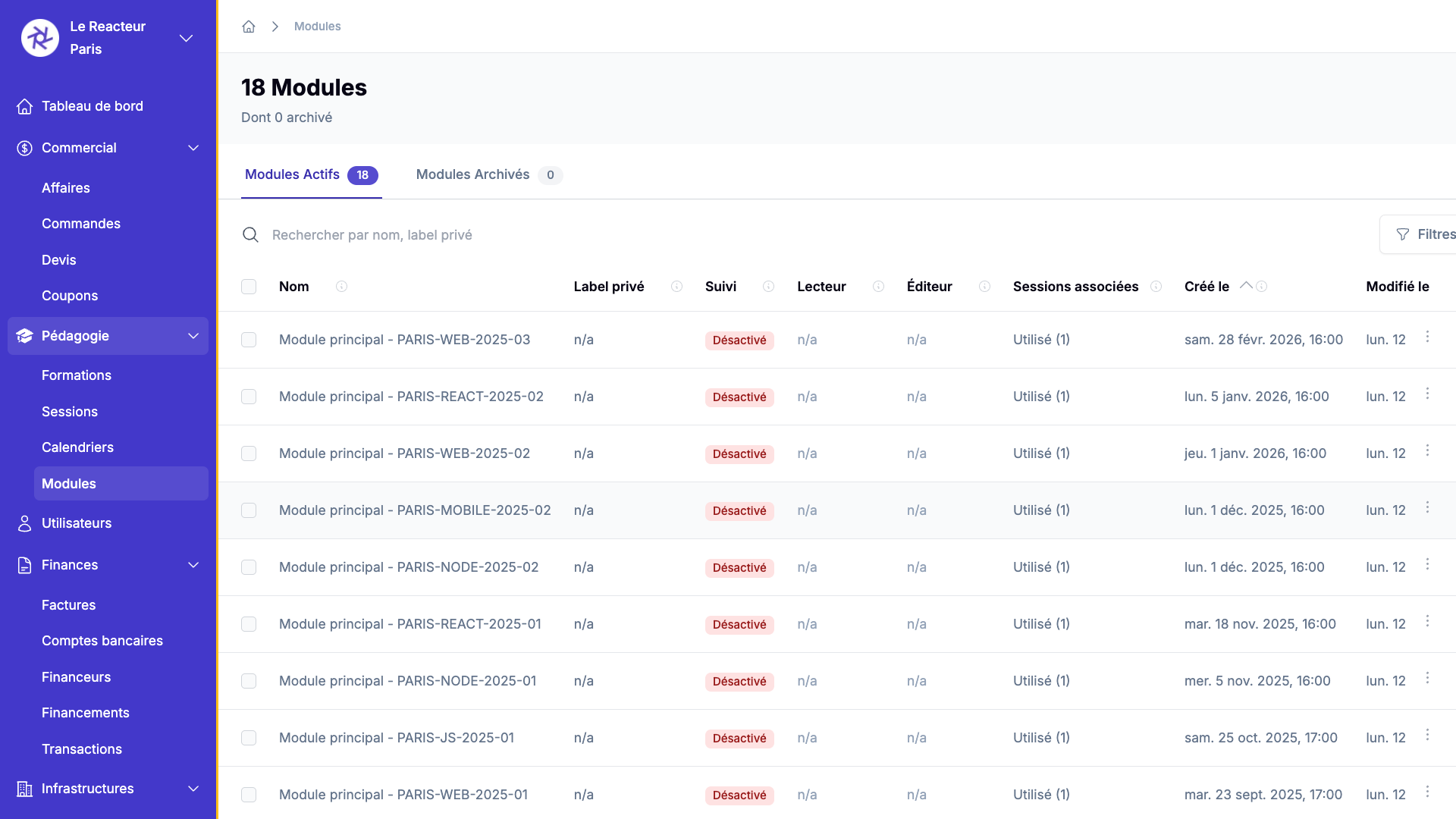The image size is (1456, 819).
Task: Collapse the Commercial sidebar section
Action: tap(193, 148)
